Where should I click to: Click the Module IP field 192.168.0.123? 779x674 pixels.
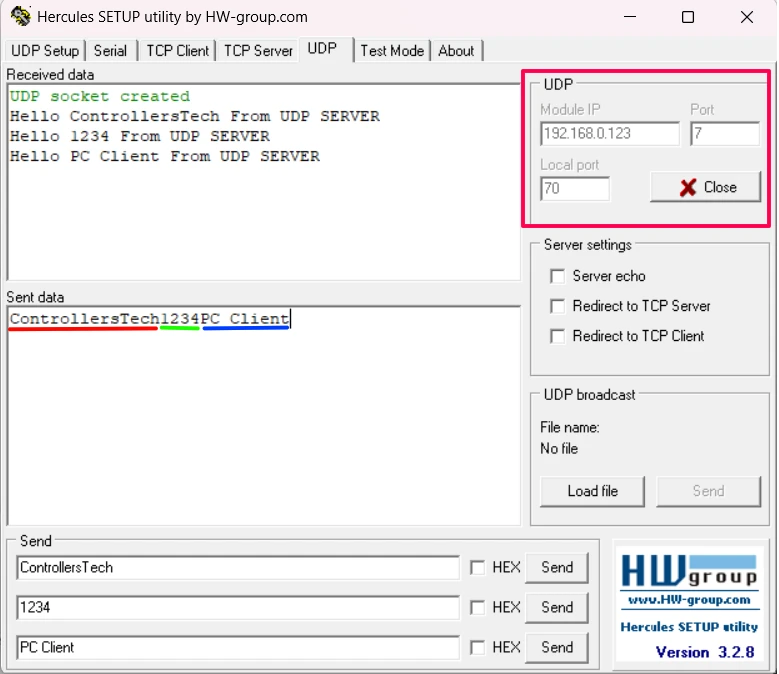[x=610, y=134]
